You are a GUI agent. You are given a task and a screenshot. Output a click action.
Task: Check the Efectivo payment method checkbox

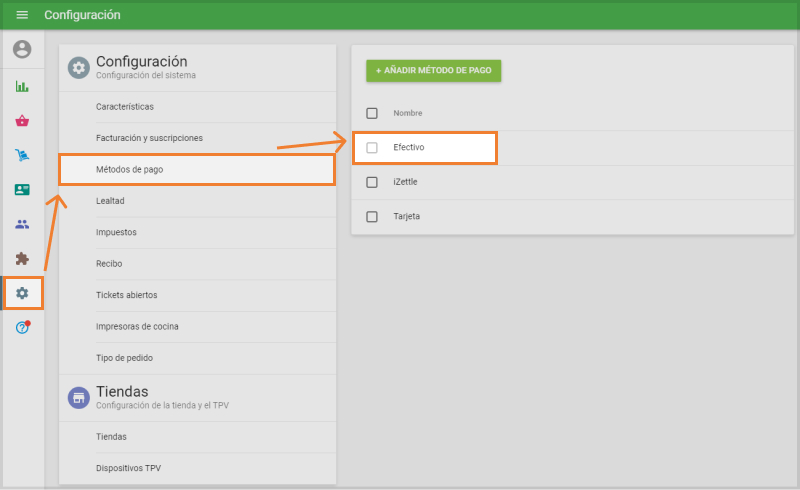point(372,148)
